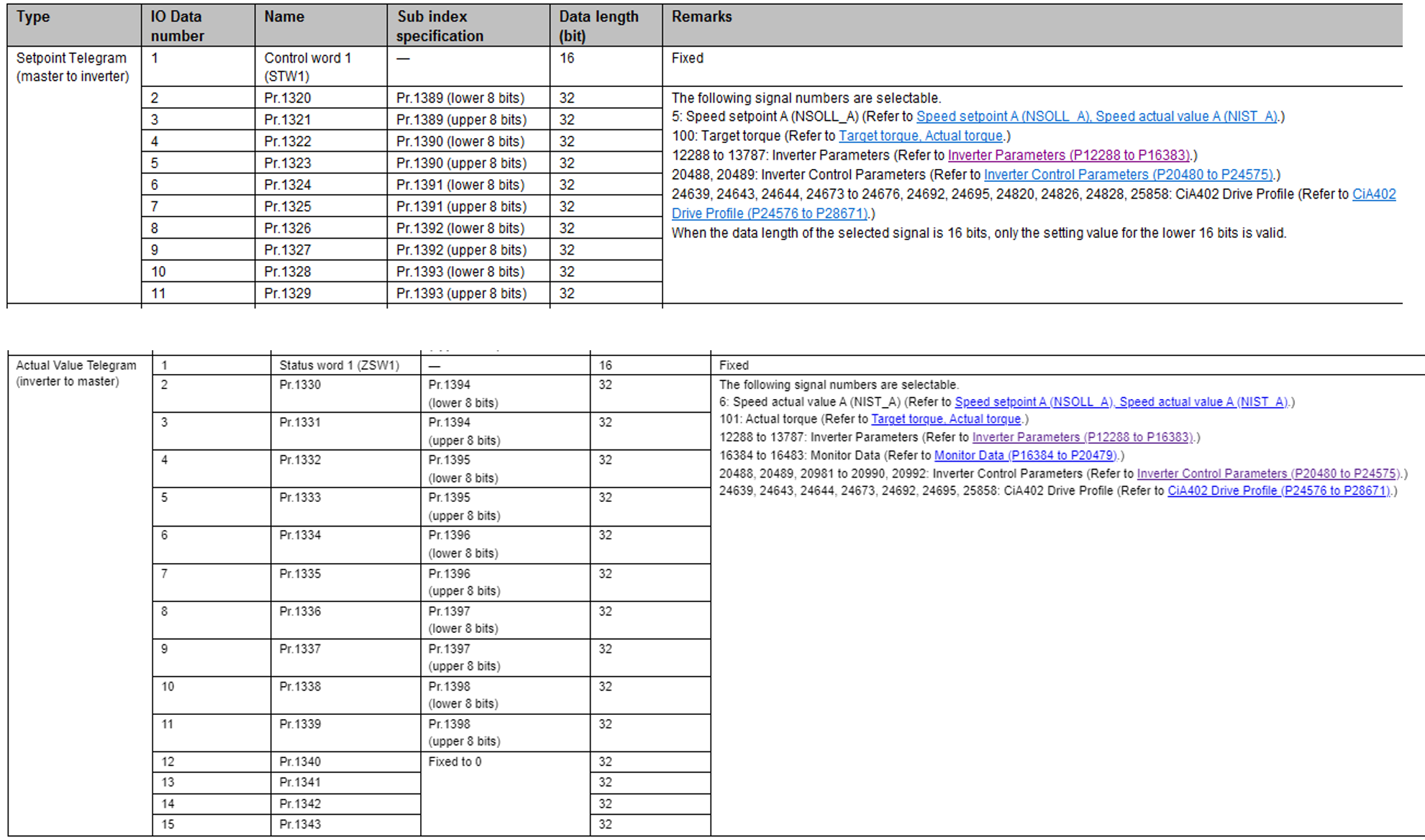This screenshot has width=1425, height=840.
Task: Select Pr.1389 (upper 8 bits) cell
Action: tap(468, 119)
